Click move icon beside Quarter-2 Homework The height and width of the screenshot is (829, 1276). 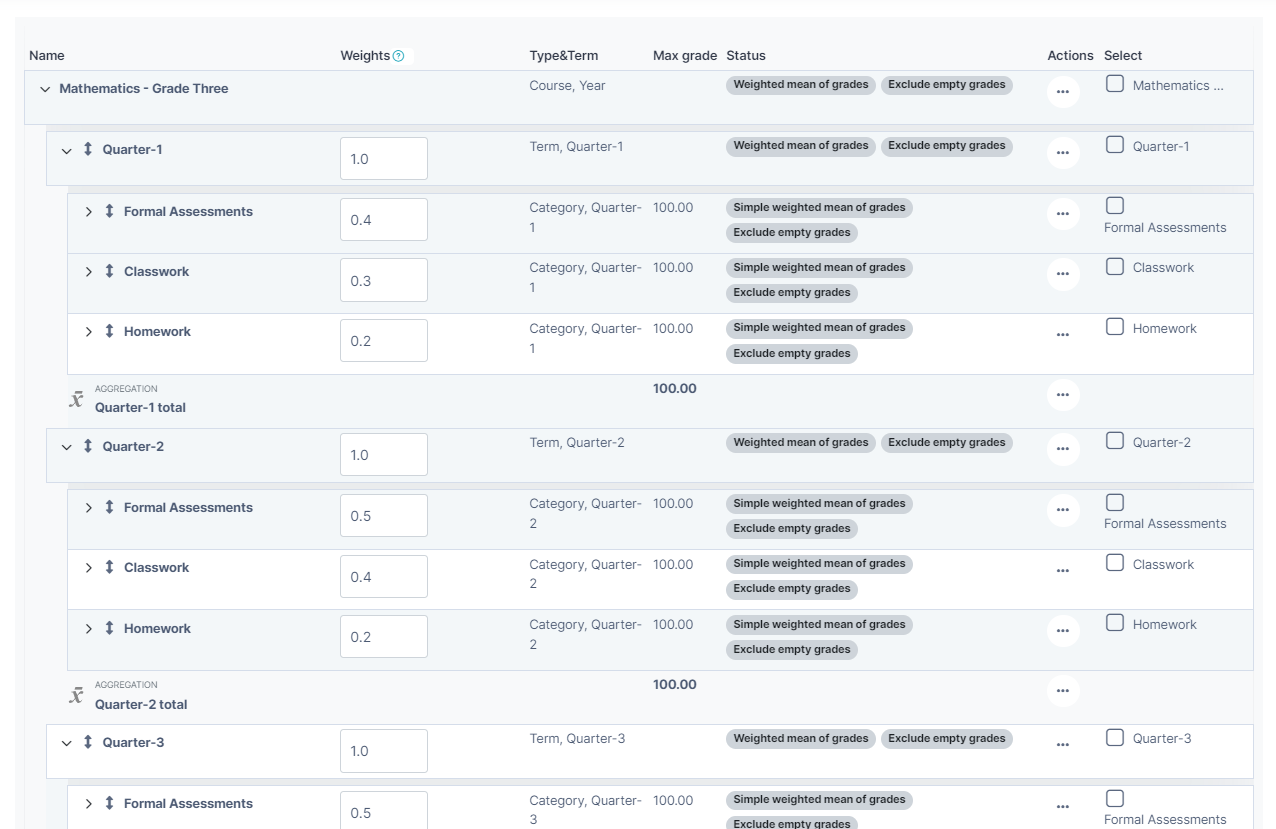coord(110,629)
